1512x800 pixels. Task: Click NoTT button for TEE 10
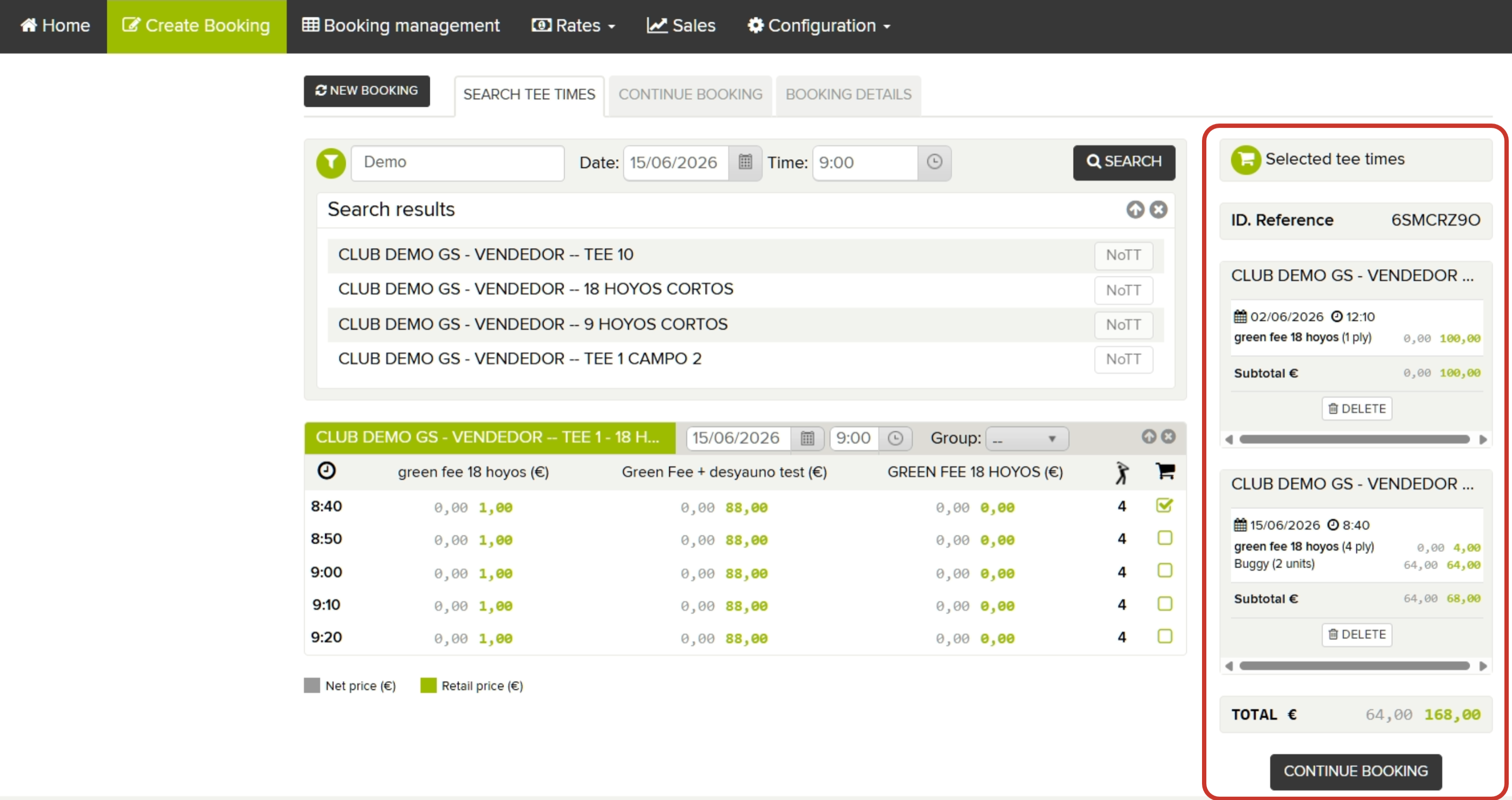click(x=1123, y=255)
